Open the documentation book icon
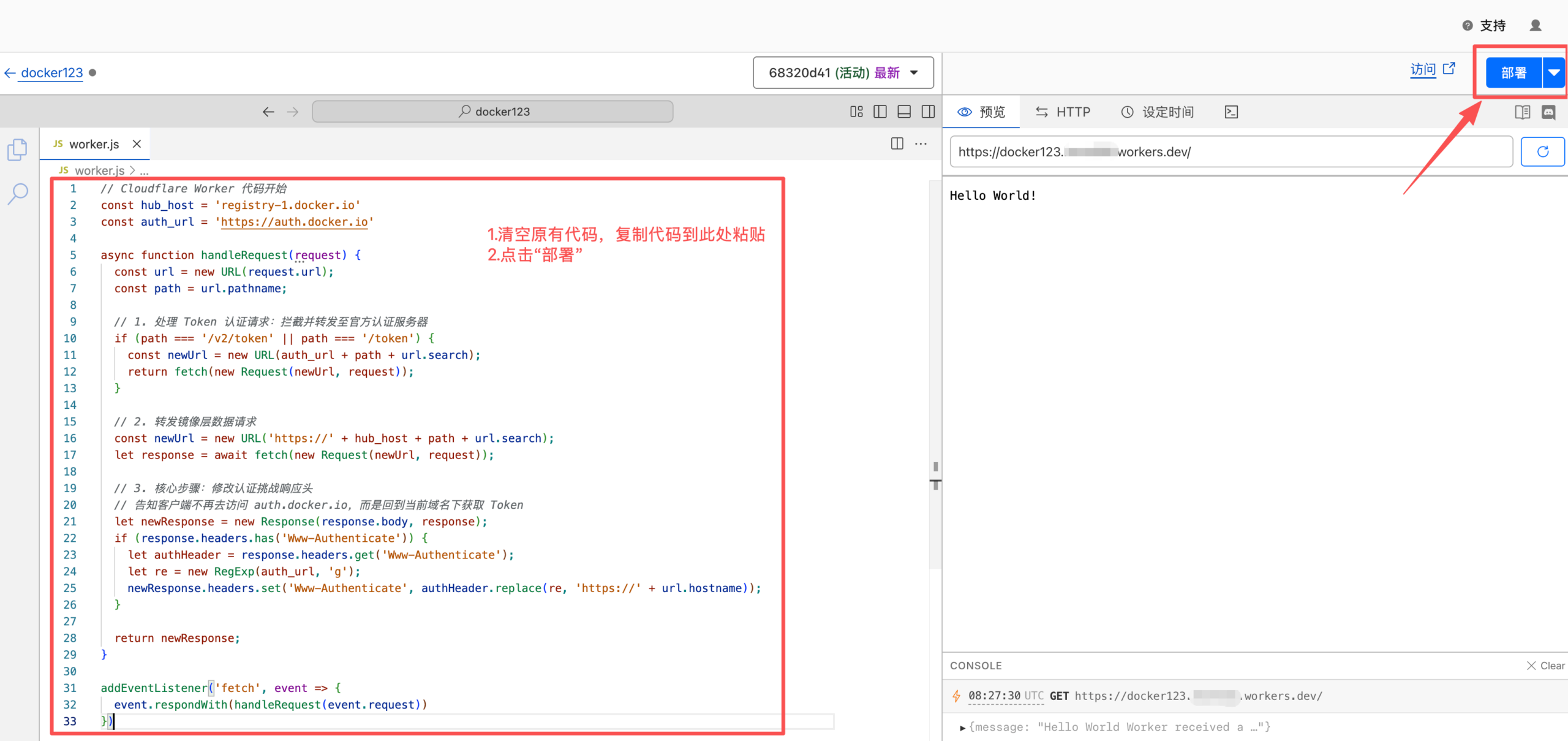The image size is (1568, 741). tap(1523, 112)
